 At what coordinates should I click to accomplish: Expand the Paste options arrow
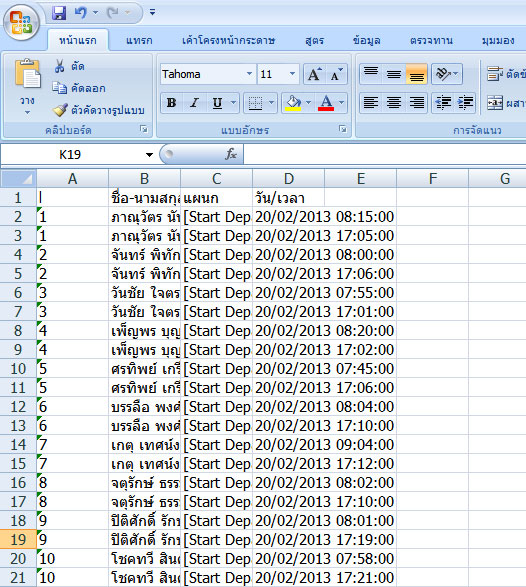pos(27,112)
